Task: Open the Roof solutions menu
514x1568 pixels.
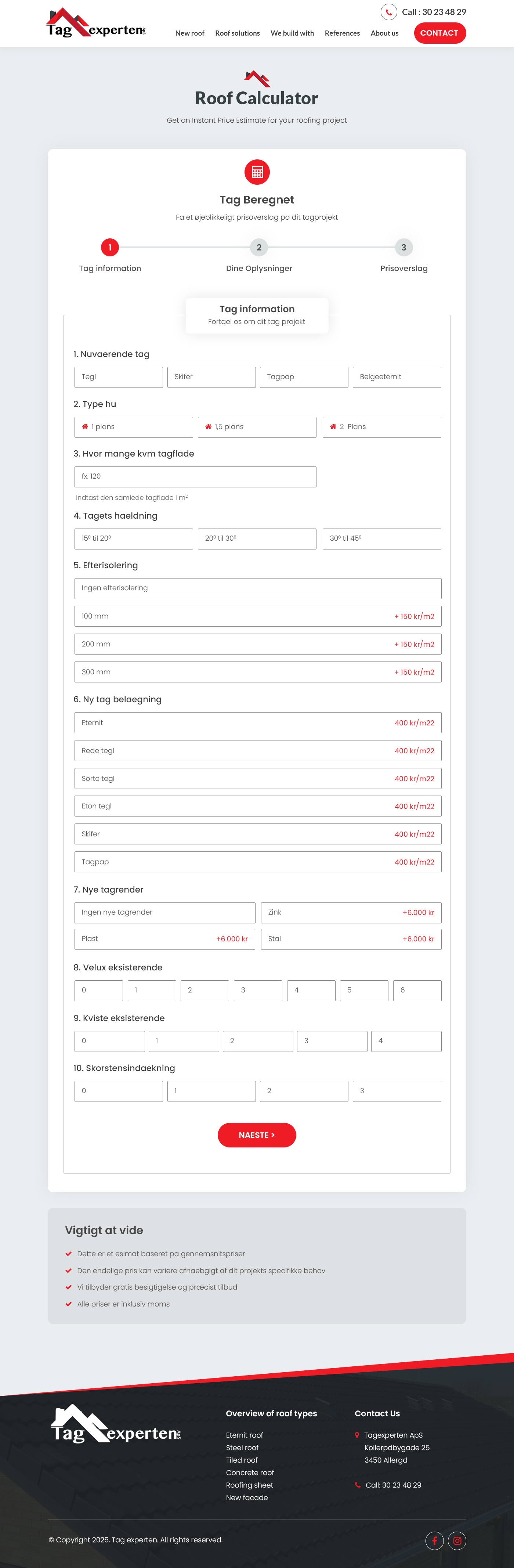Action: [x=237, y=33]
